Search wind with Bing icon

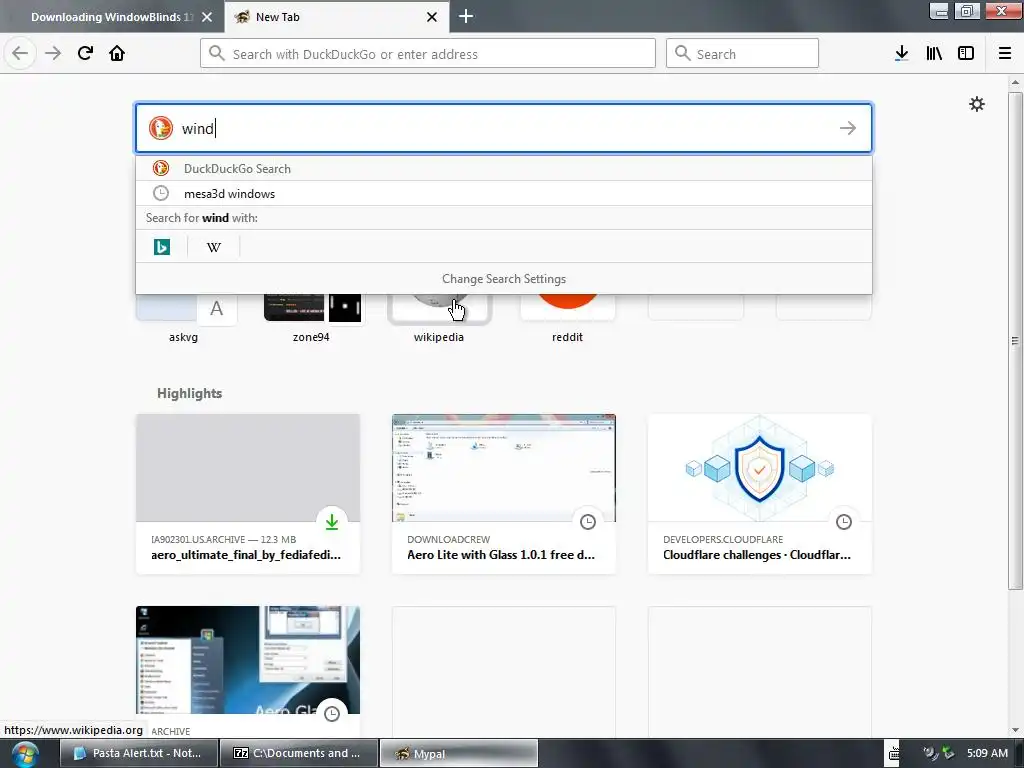(162, 247)
